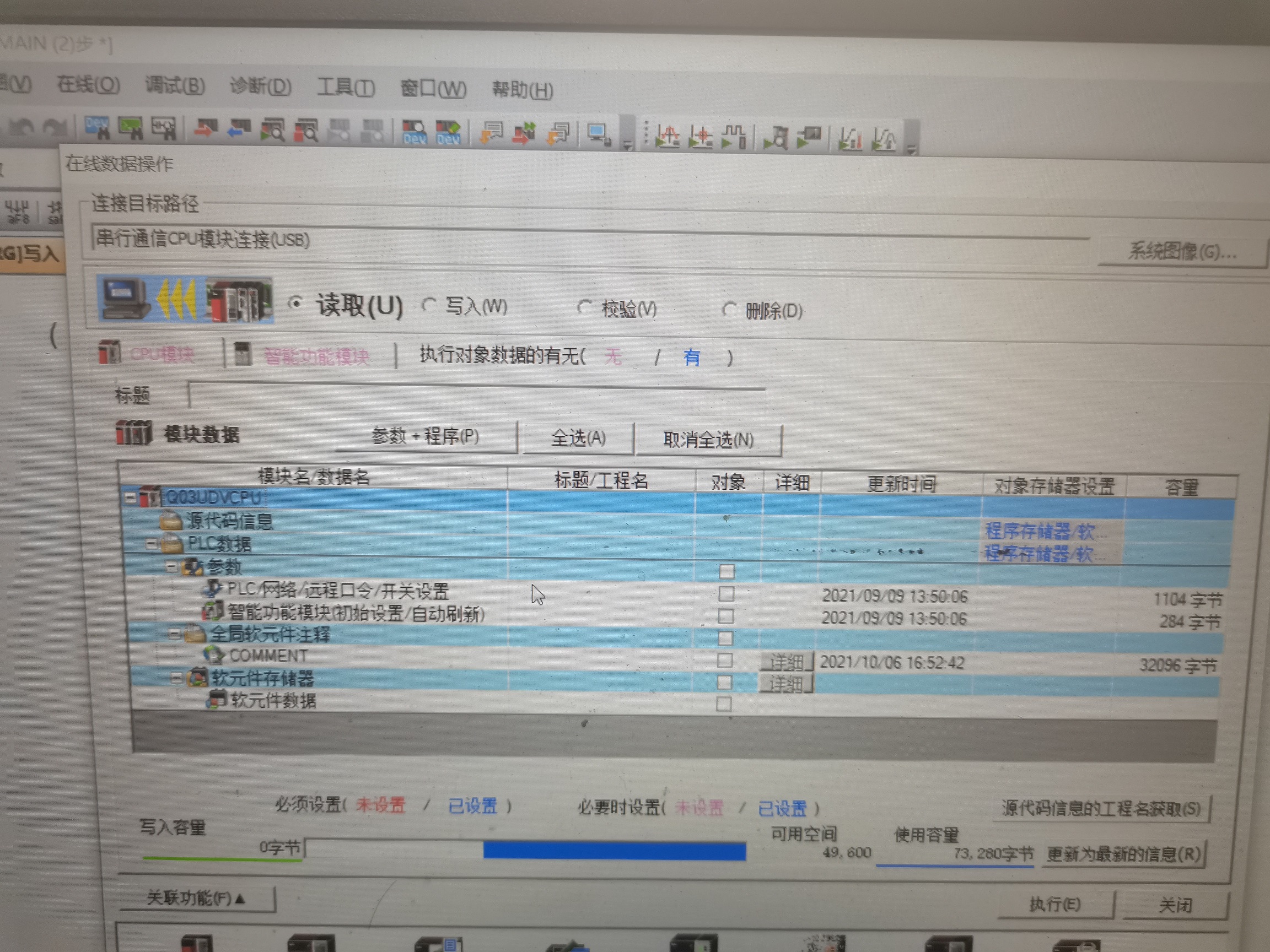
Task: Click the CPU模块 module icon
Action: tap(110, 353)
